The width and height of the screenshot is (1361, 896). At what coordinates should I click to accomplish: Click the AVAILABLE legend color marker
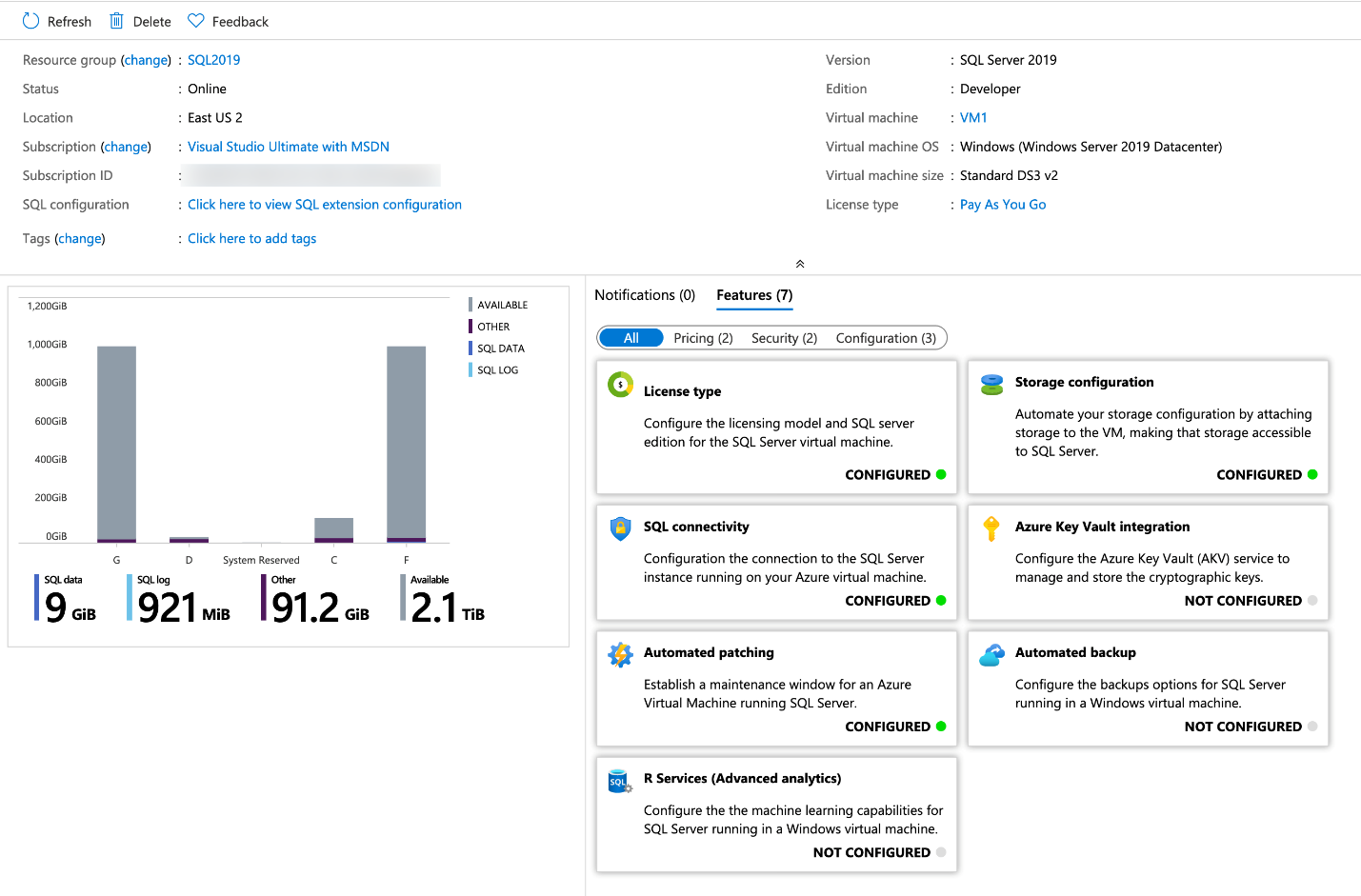(x=470, y=305)
